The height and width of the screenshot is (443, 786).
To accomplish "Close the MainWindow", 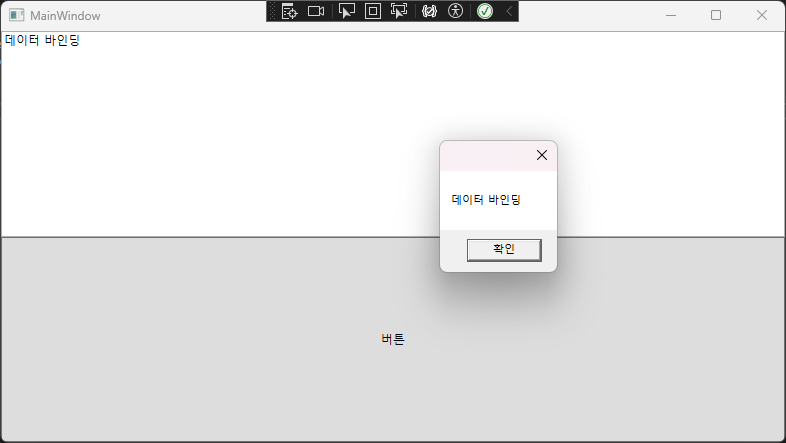I will [x=761, y=16].
